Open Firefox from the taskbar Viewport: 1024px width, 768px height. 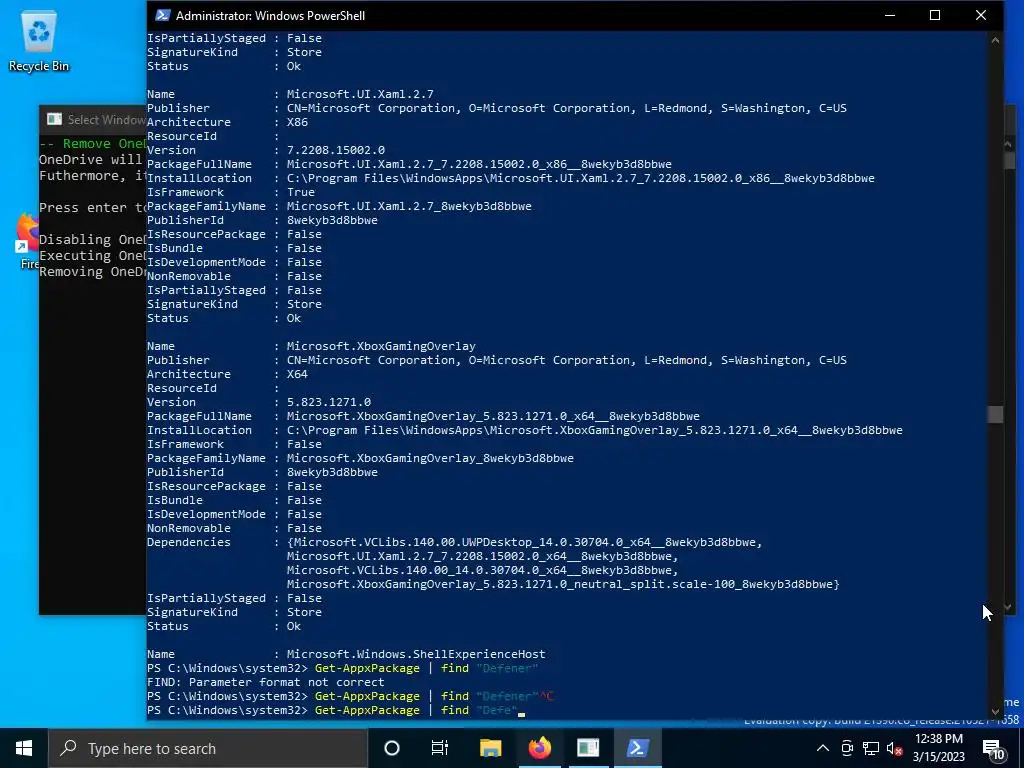(539, 748)
